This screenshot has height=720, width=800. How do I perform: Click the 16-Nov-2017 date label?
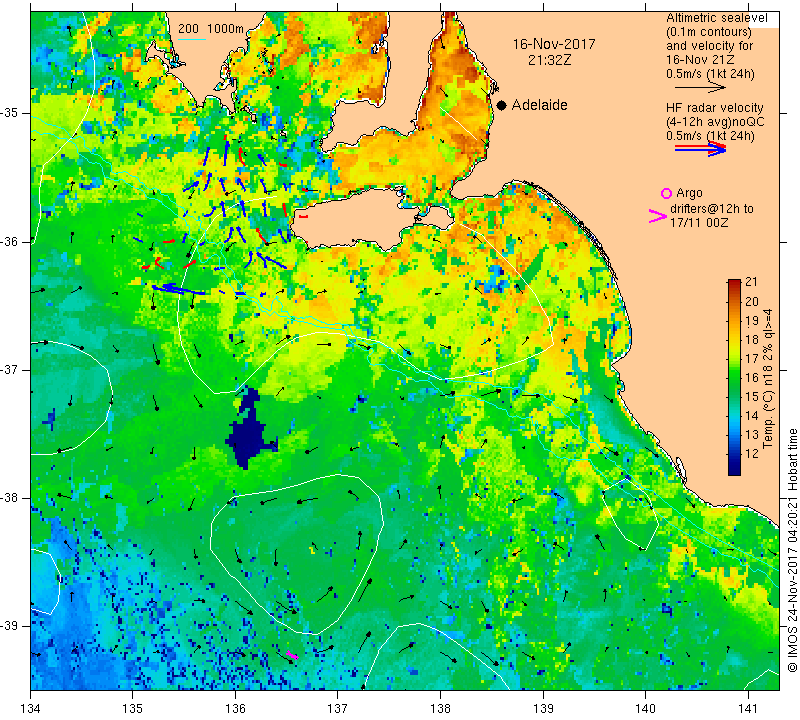click(554, 44)
